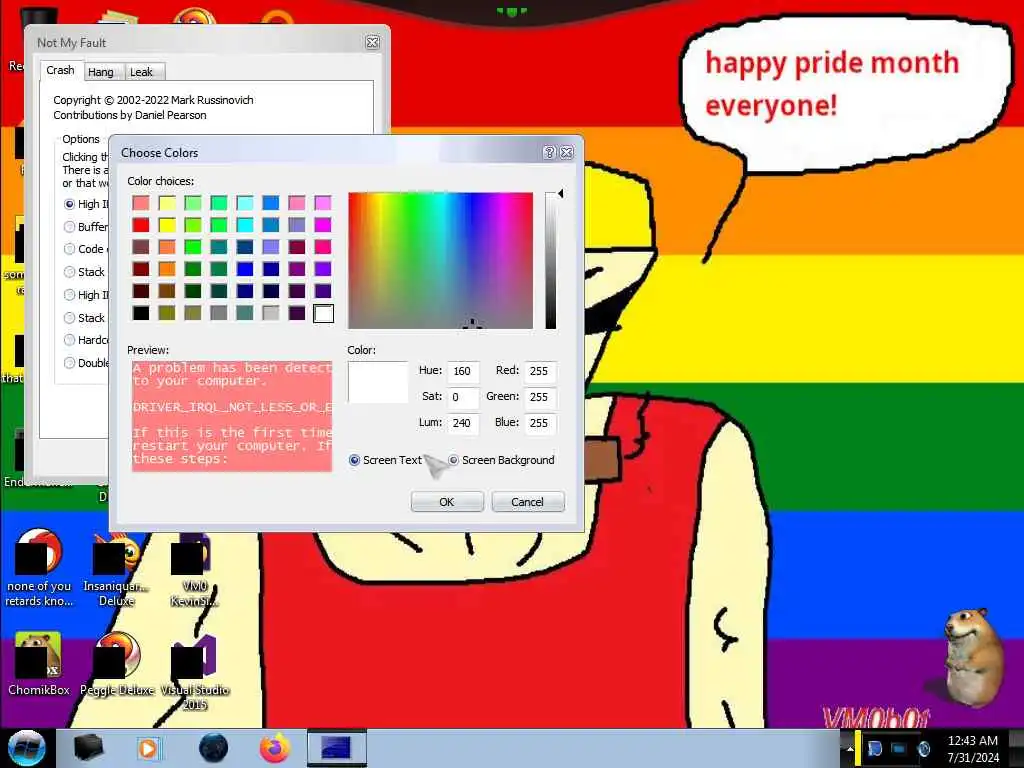Click the help question-mark in Choose Colors
The width and height of the screenshot is (1024, 768).
[x=549, y=152]
